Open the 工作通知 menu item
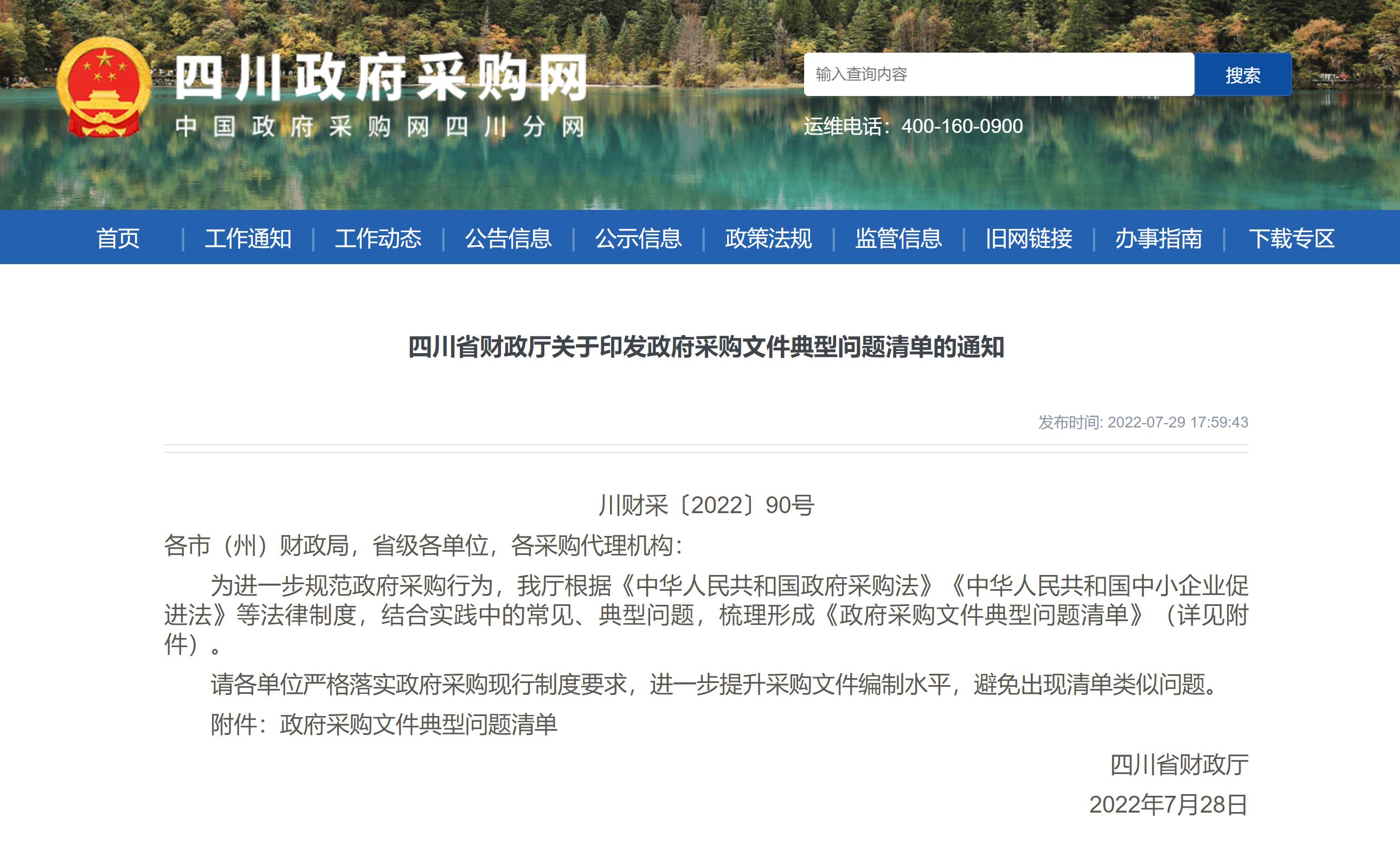 coord(248,238)
